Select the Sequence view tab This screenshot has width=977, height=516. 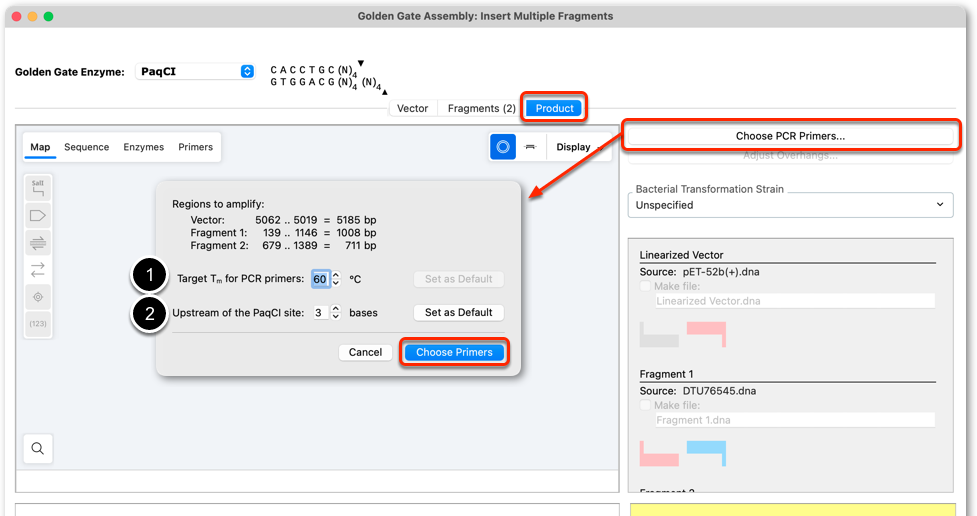(87, 147)
